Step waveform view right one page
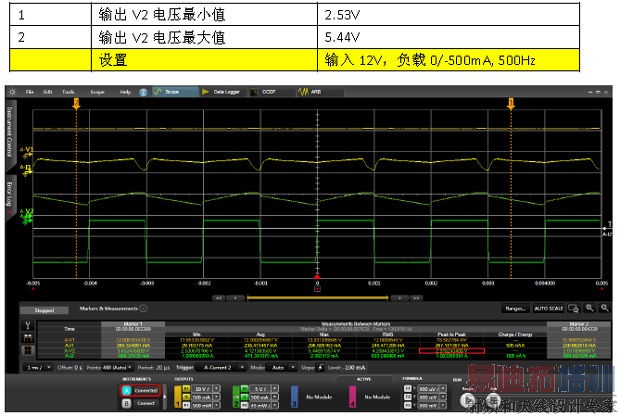The height and width of the screenshot is (416, 620). pos(399,298)
